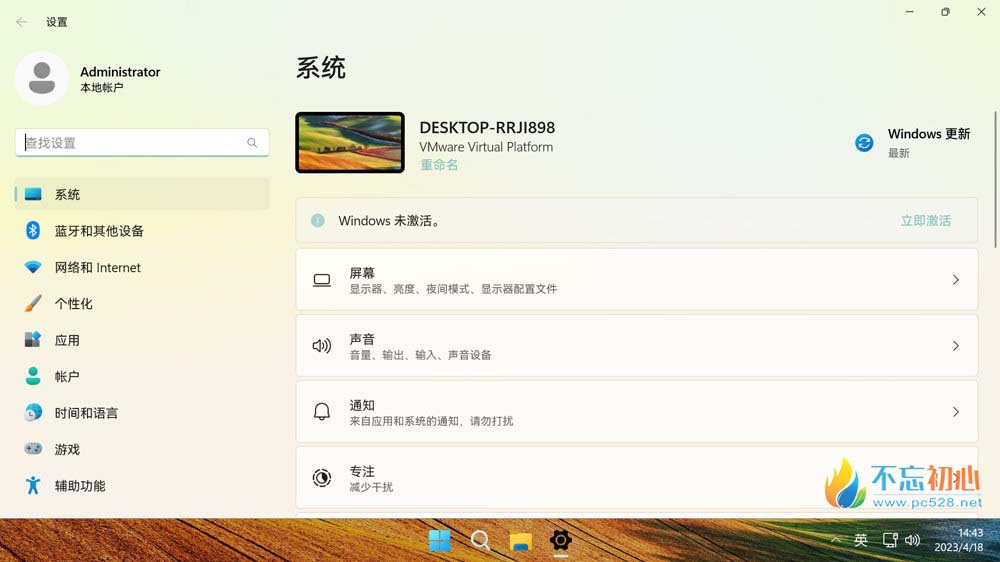Expand the 通知 notifications settings row
1000x562 pixels.
click(x=636, y=412)
